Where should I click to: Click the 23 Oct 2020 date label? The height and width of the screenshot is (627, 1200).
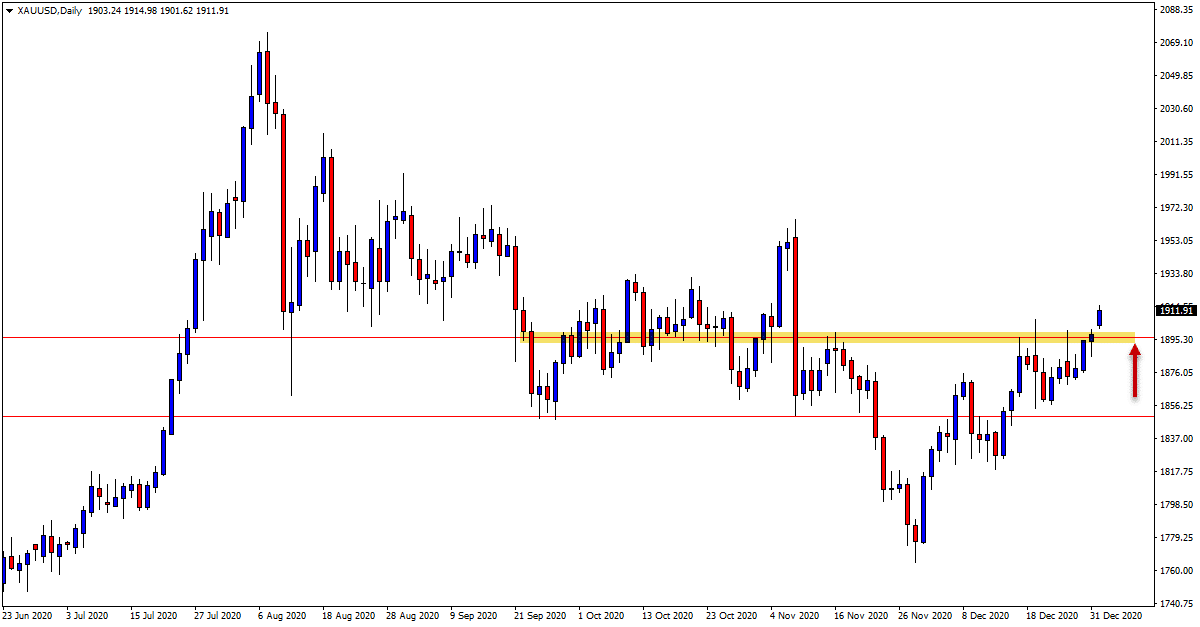[x=732, y=616]
